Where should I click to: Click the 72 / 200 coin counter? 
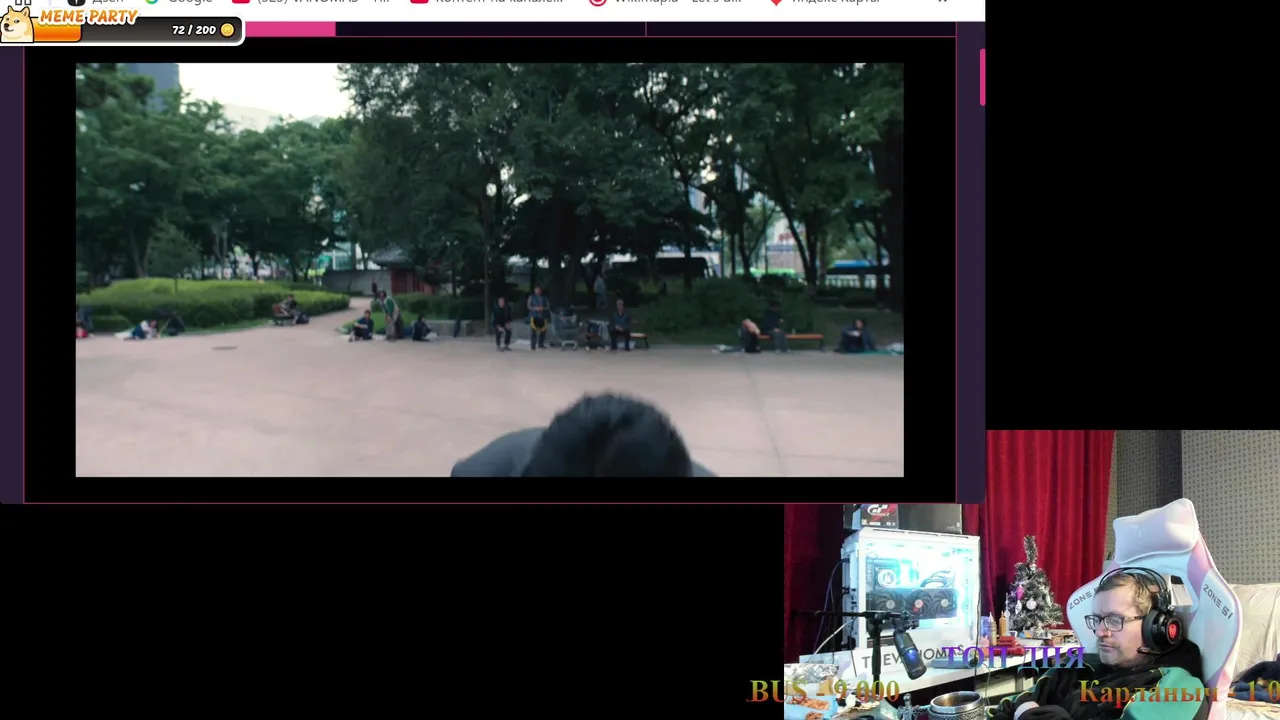[194, 30]
